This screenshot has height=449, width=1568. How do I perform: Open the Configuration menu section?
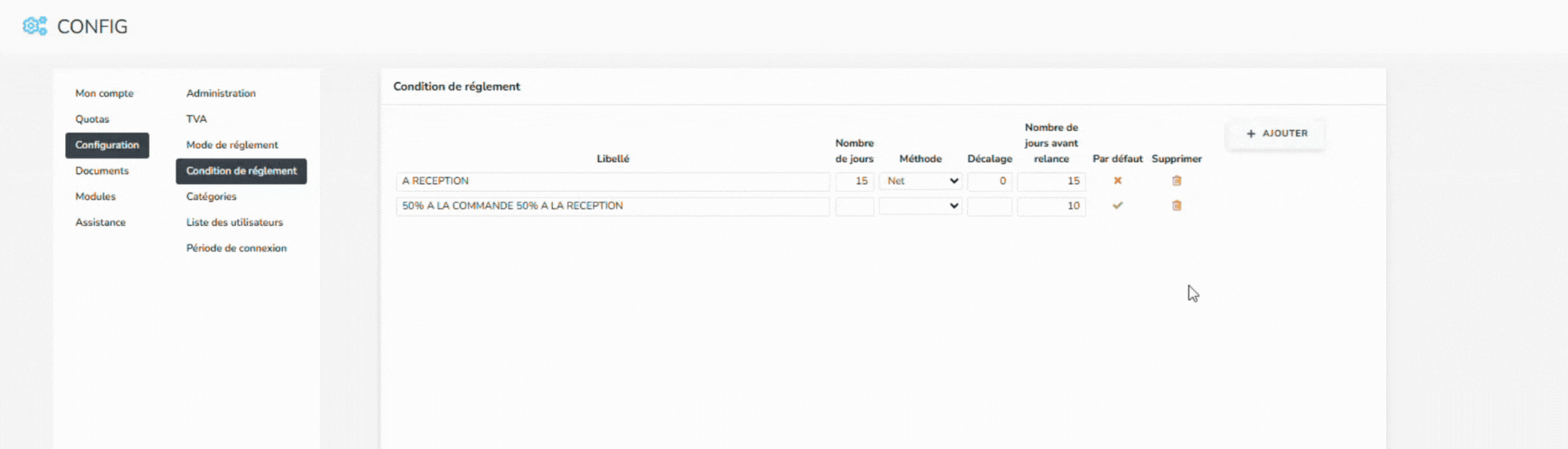pyautogui.click(x=107, y=145)
